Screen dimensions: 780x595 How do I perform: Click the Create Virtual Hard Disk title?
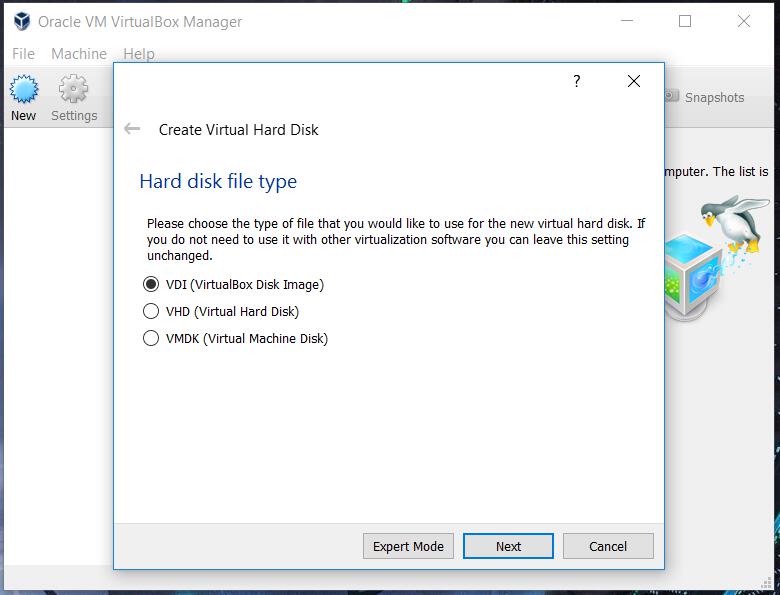click(238, 130)
